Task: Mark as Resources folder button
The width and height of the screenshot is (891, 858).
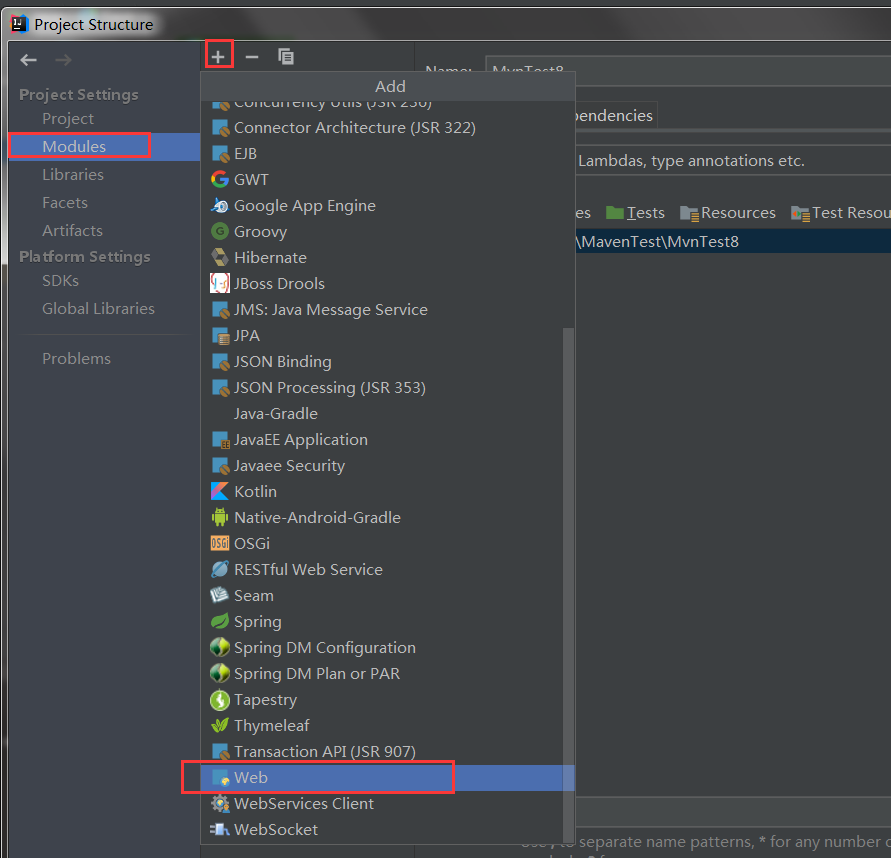Action: 728,213
